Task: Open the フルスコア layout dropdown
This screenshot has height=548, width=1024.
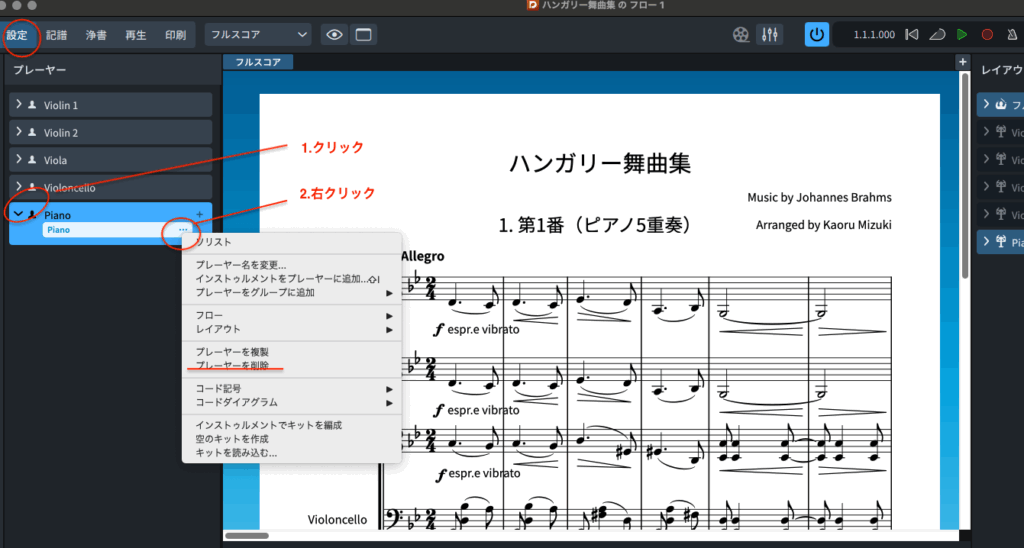Action: (x=258, y=35)
